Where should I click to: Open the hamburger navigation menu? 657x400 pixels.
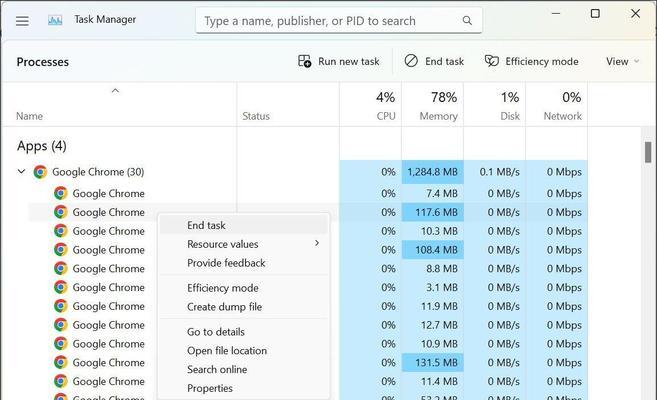(22, 21)
